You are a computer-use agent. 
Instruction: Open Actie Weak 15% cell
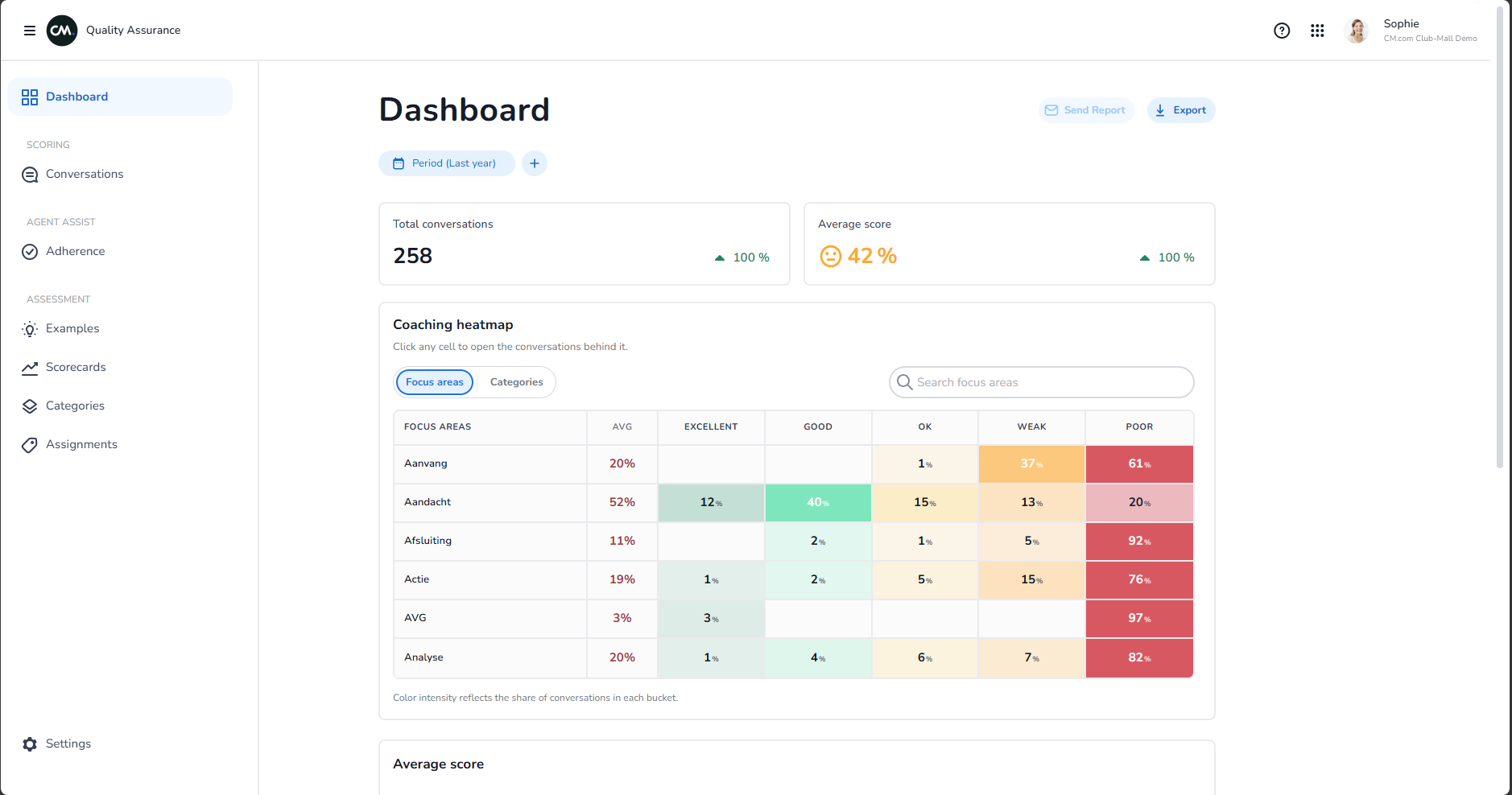1031,580
